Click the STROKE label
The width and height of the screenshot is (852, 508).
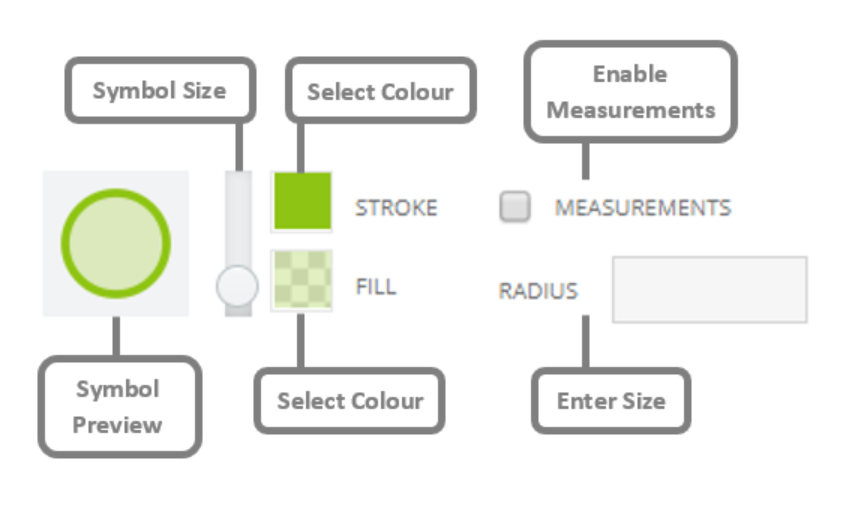(x=396, y=208)
